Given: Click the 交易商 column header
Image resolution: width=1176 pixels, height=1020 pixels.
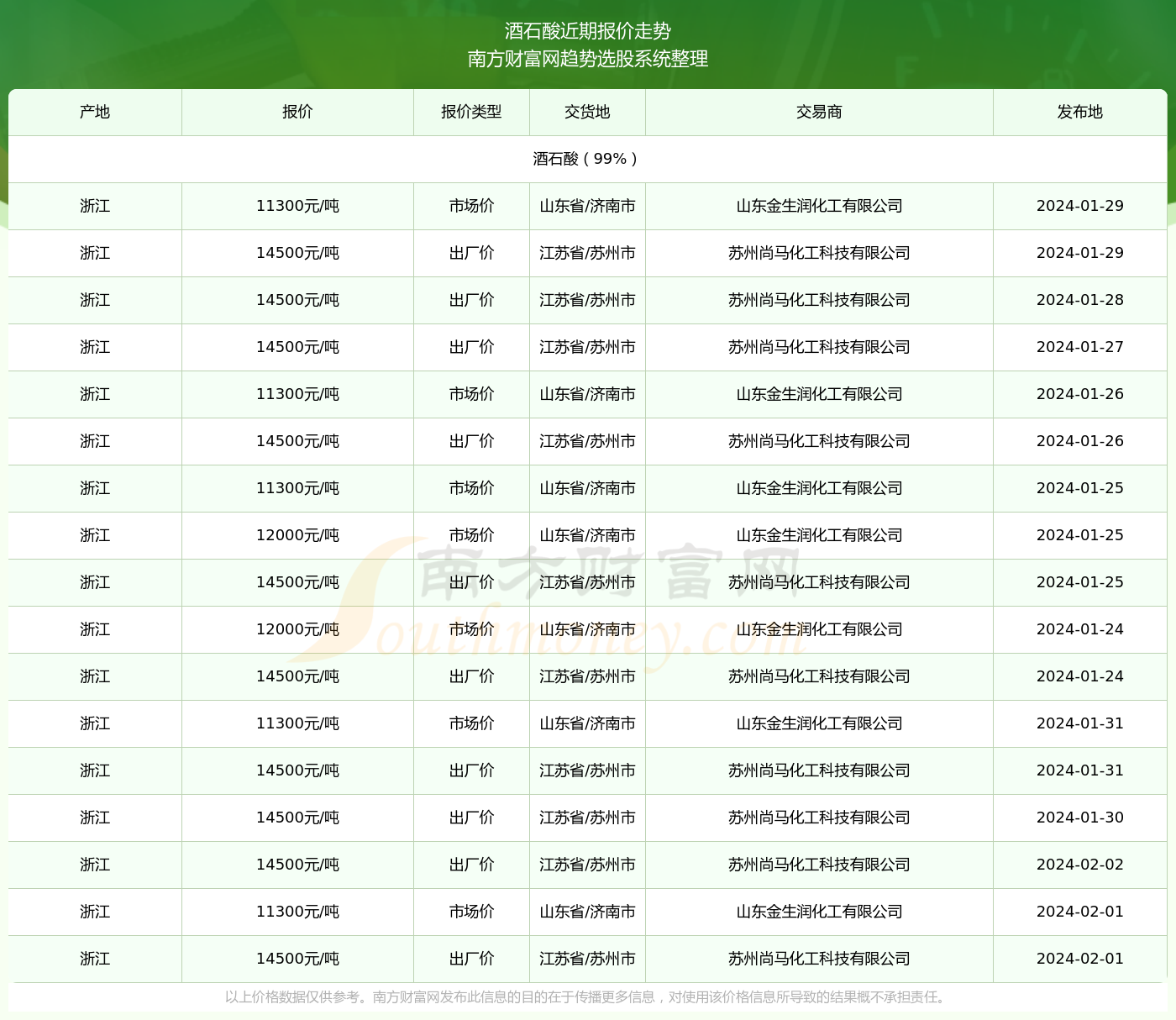Looking at the screenshot, I should (819, 112).
